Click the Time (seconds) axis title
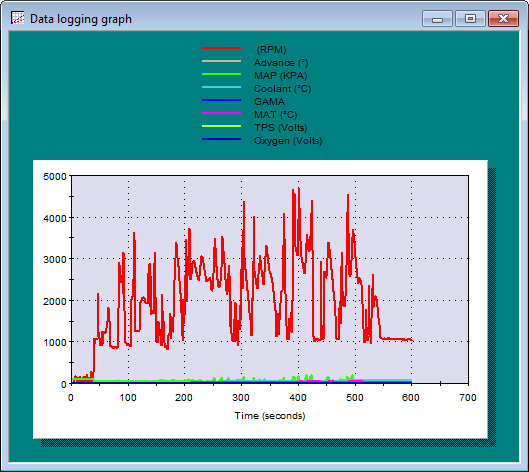 pyautogui.click(x=270, y=416)
